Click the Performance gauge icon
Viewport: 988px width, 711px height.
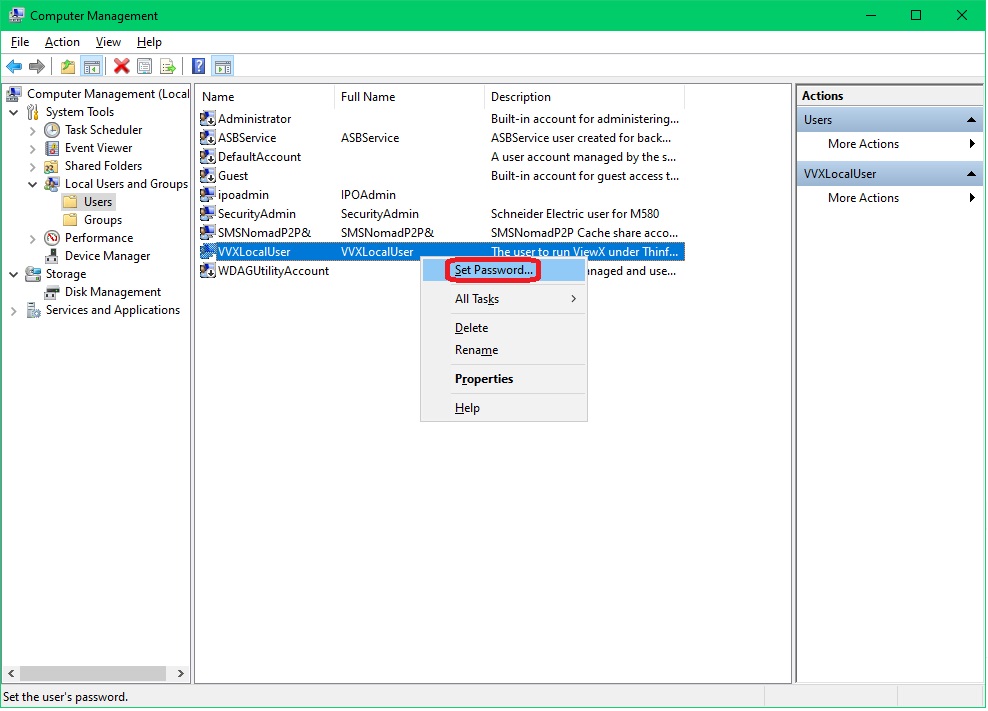[52, 238]
